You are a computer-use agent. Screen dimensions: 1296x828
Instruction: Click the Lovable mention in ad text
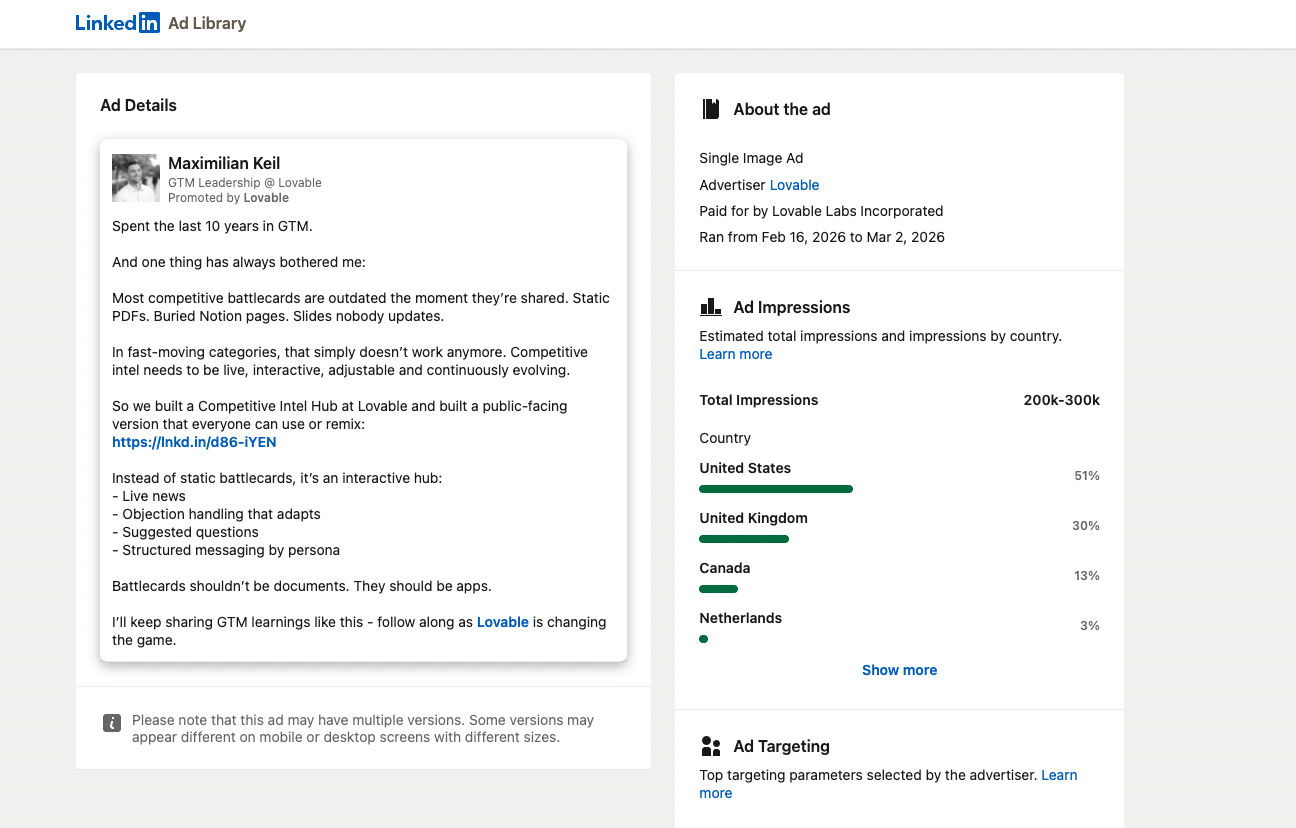(502, 622)
